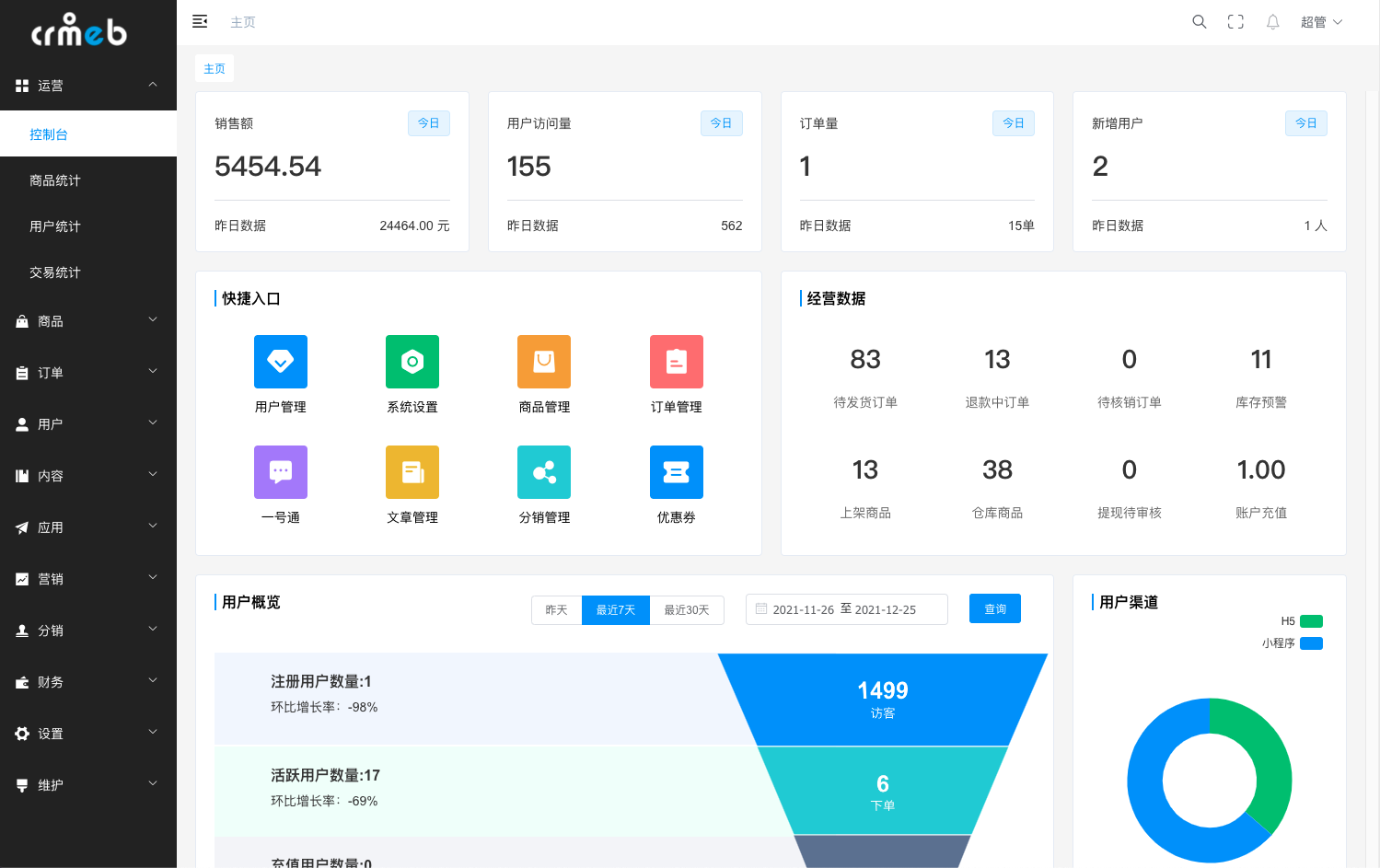Open the 用户管理 shortcut icon
Image resolution: width=1380 pixels, height=868 pixels.
pyautogui.click(x=280, y=362)
